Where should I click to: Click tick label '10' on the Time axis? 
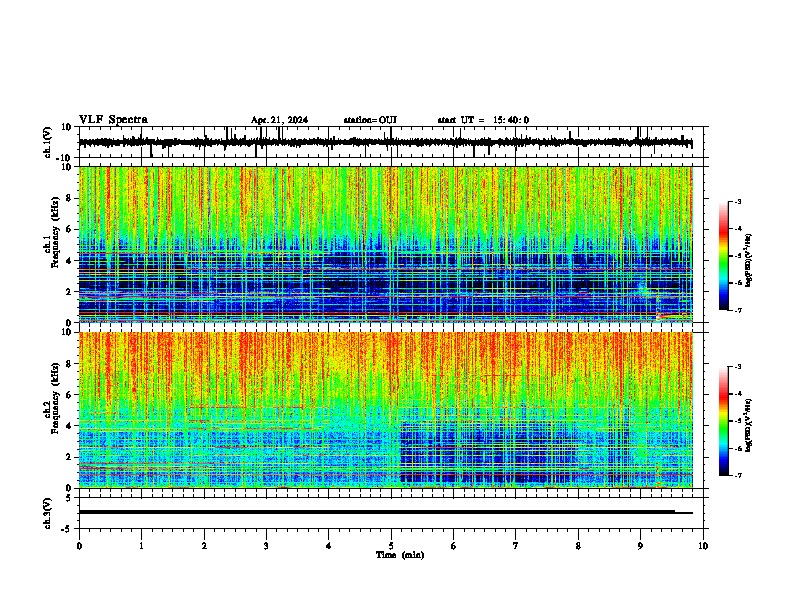coord(703,546)
